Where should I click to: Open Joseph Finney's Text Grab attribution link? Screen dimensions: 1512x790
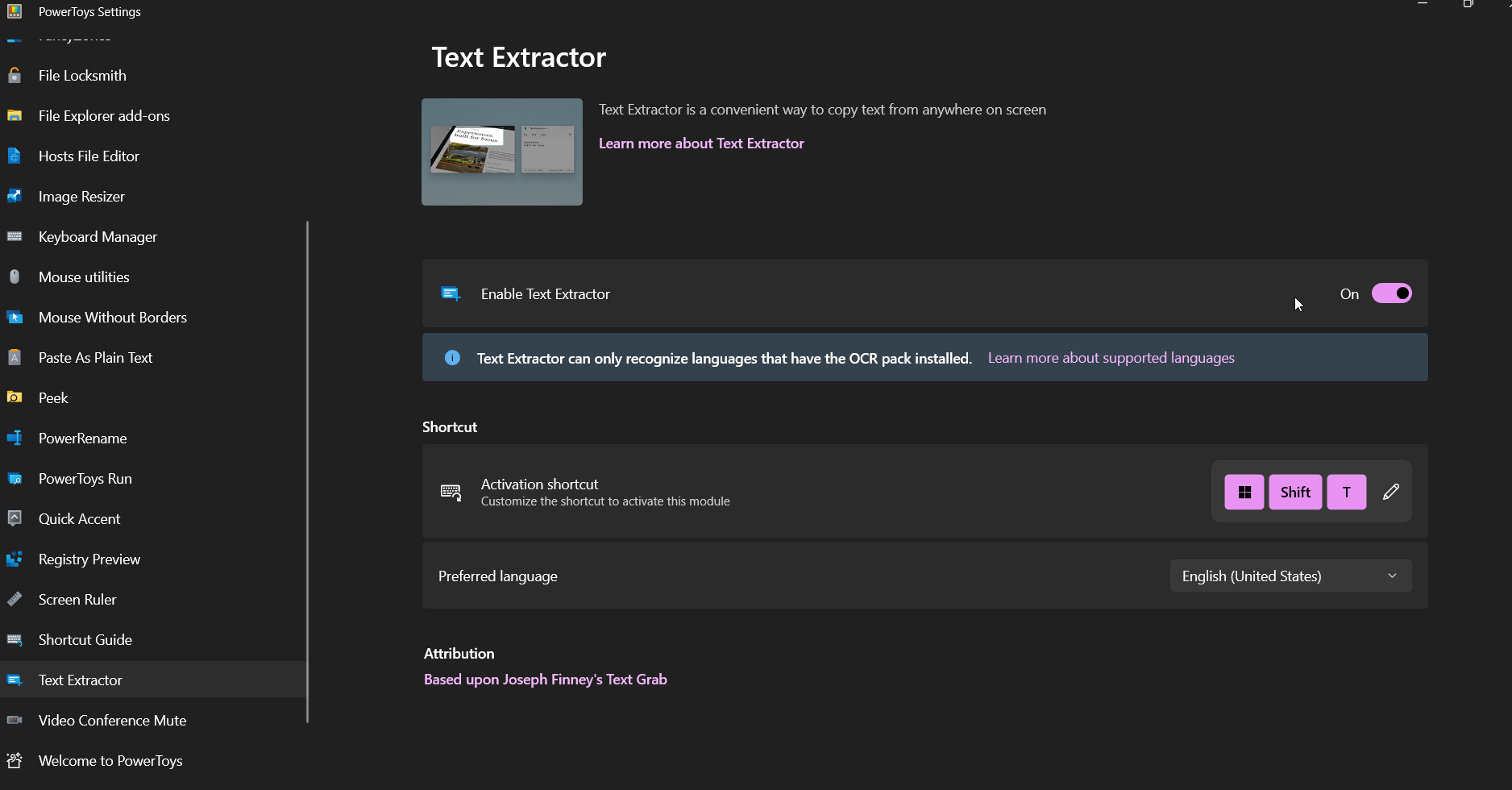click(546, 680)
